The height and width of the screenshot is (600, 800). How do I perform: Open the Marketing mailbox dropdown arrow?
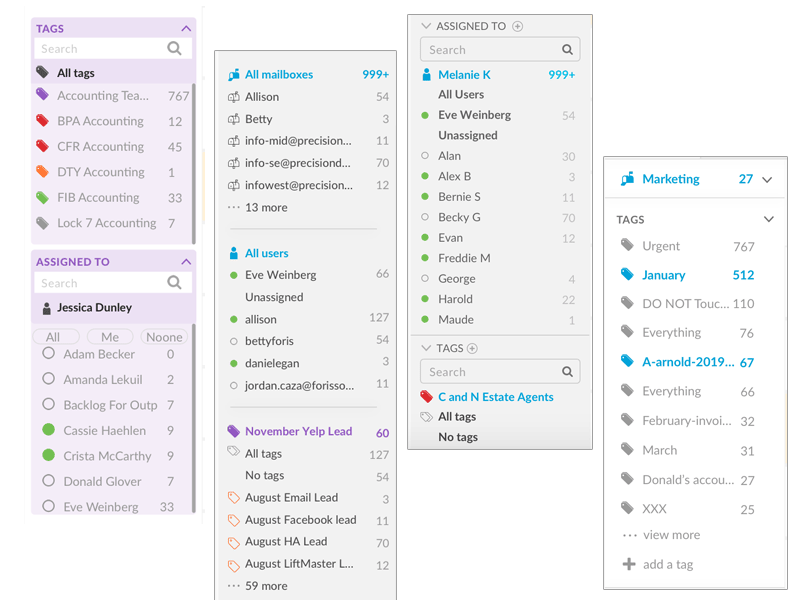[767, 180]
